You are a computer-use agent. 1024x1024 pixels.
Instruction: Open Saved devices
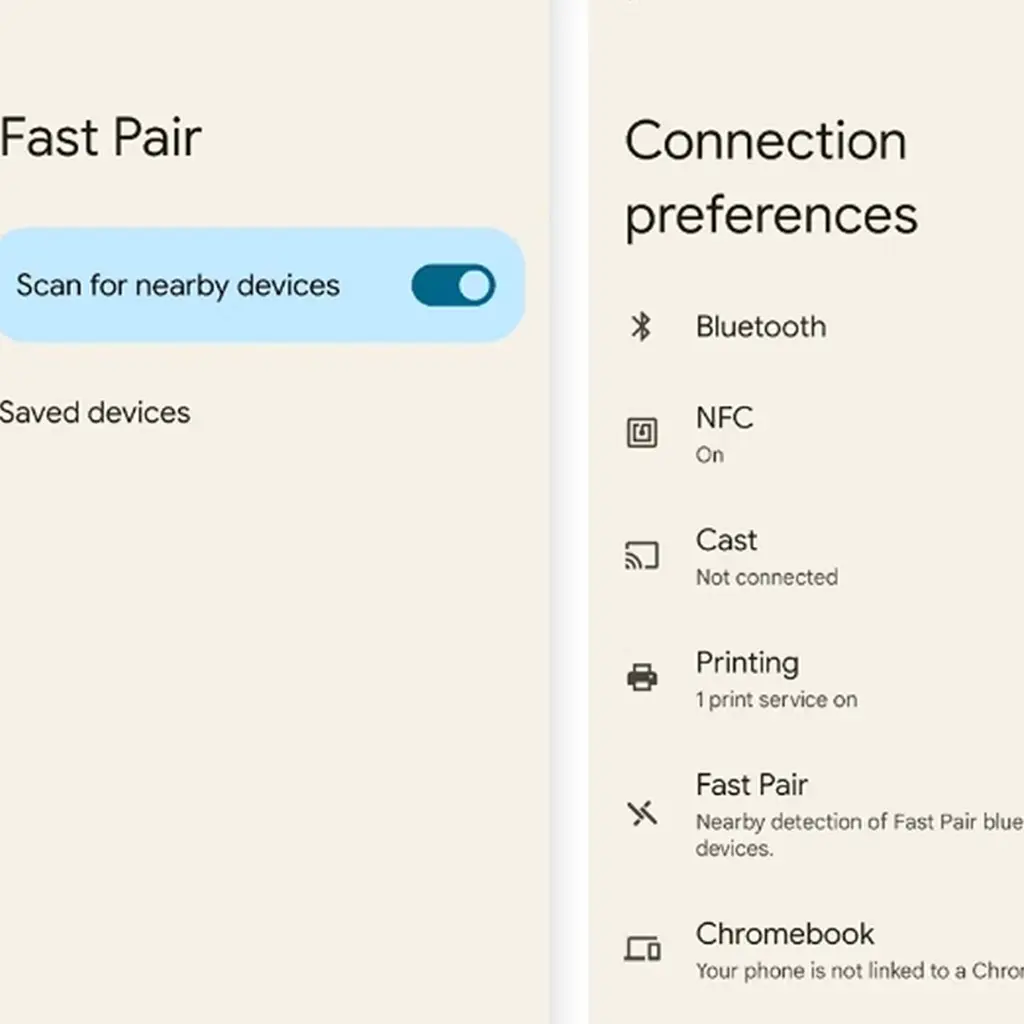95,412
